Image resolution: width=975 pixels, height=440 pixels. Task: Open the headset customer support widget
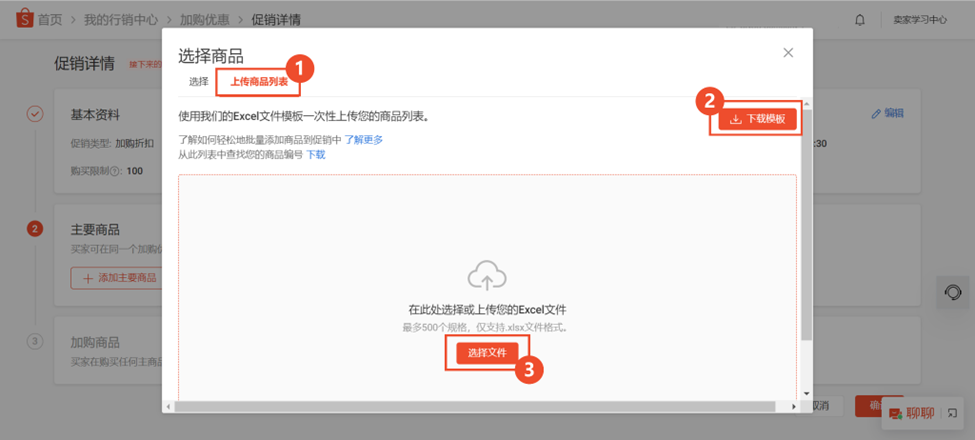954,293
